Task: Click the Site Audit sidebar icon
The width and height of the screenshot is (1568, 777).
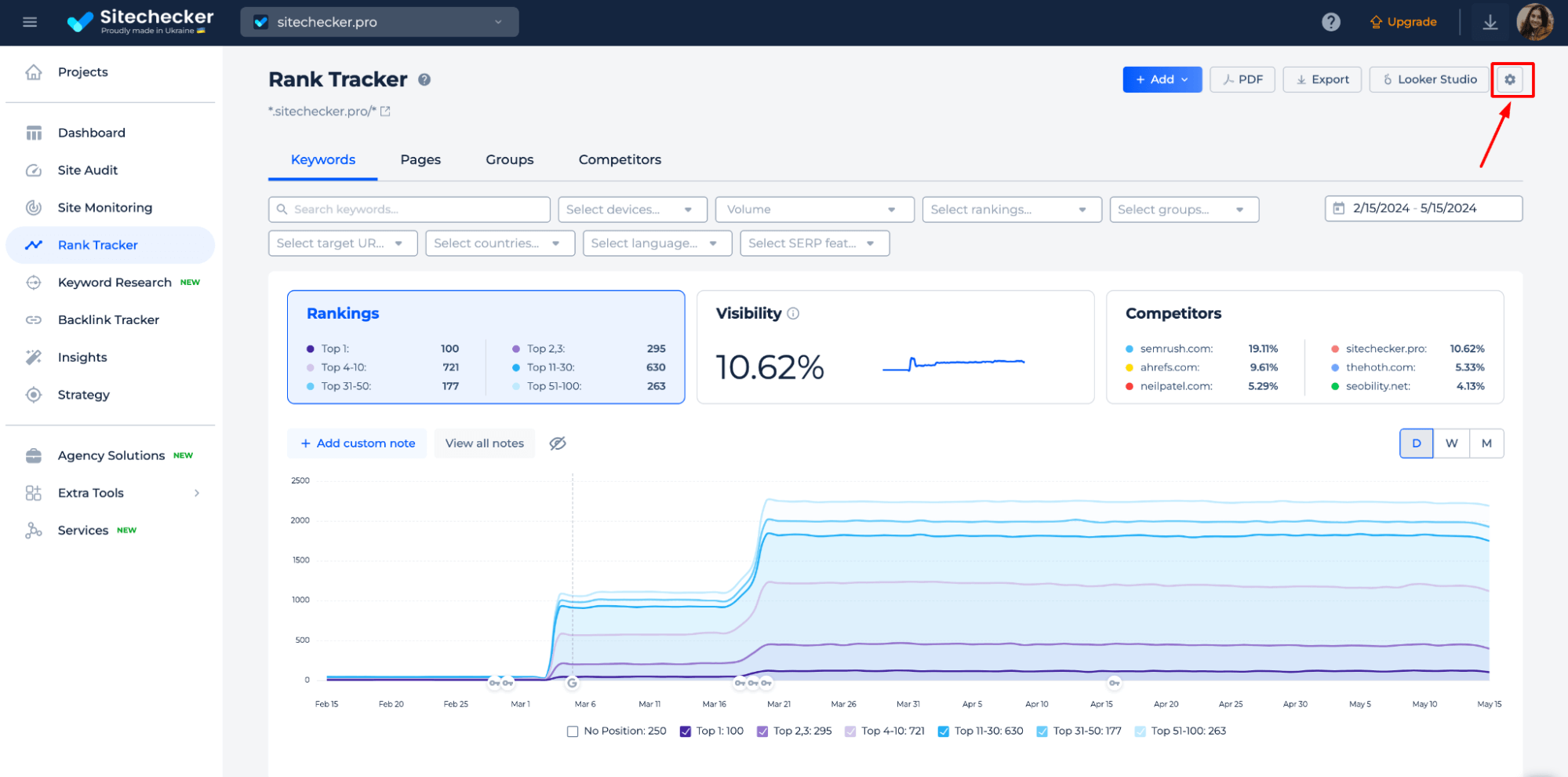Action: coord(34,170)
